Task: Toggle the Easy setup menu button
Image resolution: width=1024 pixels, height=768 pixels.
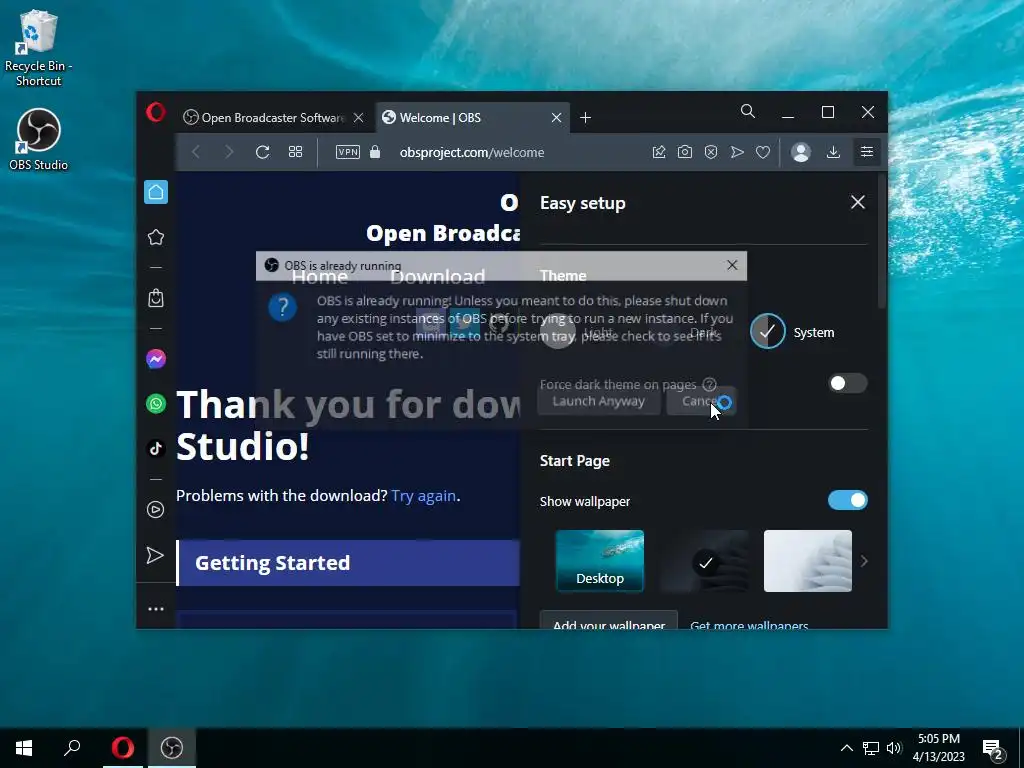Action: coord(867,152)
